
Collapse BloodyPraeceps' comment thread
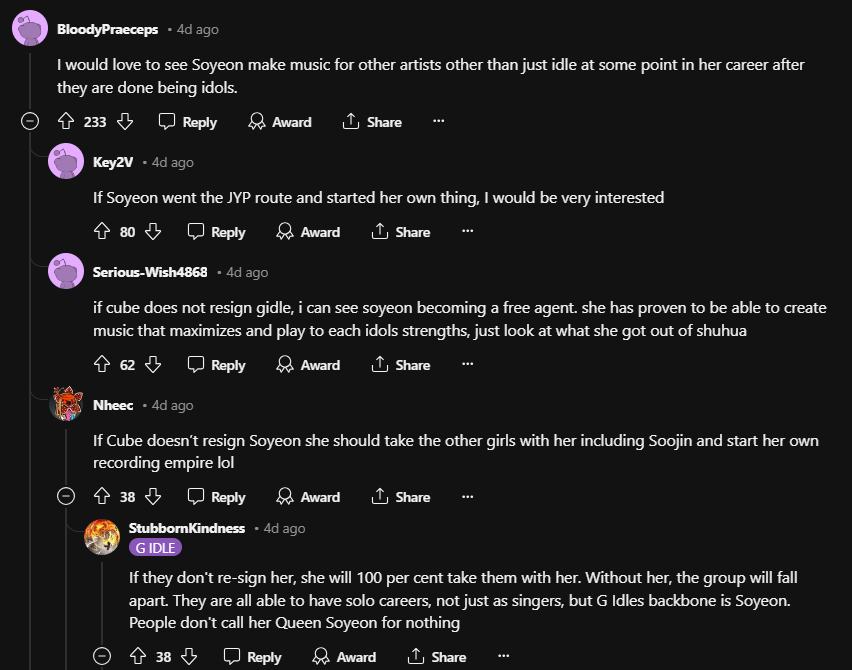point(30,122)
